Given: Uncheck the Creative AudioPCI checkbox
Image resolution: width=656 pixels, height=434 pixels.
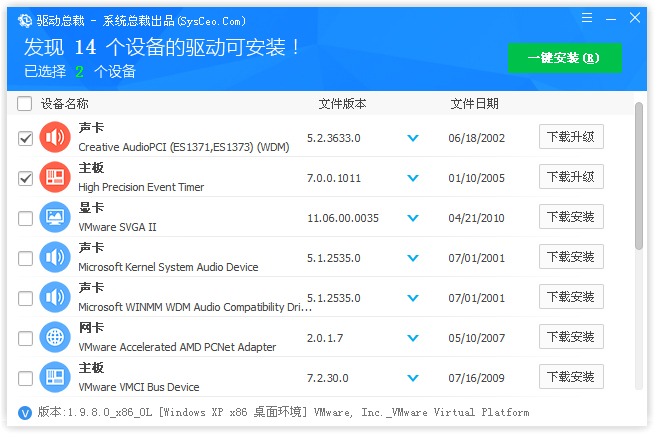Looking at the screenshot, I should coord(26,138).
